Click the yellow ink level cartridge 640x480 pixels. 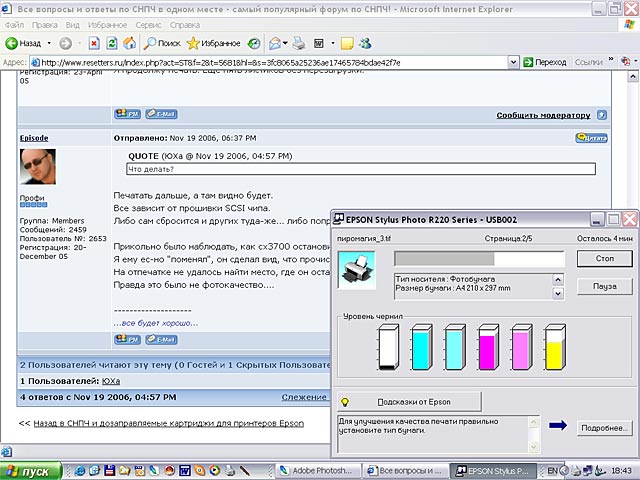555,347
